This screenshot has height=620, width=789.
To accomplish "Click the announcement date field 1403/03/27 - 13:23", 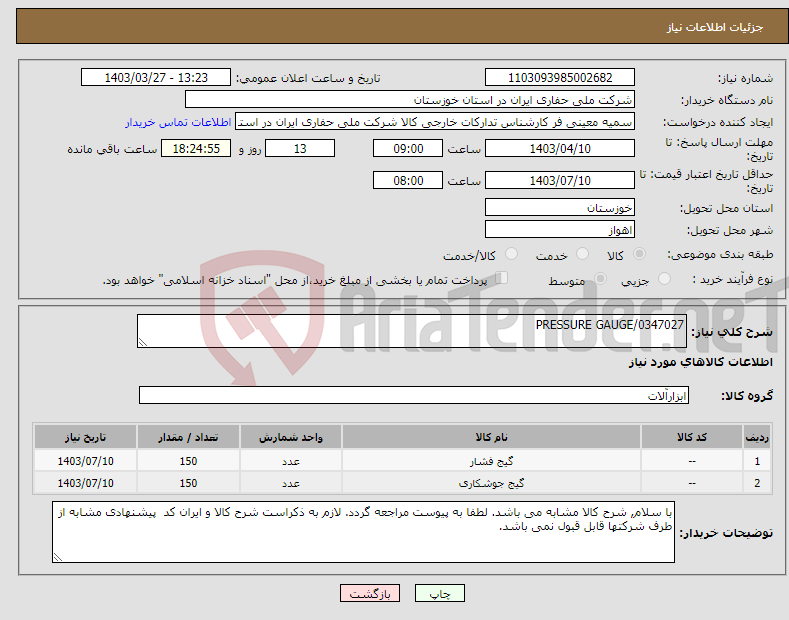I will click(x=155, y=78).
